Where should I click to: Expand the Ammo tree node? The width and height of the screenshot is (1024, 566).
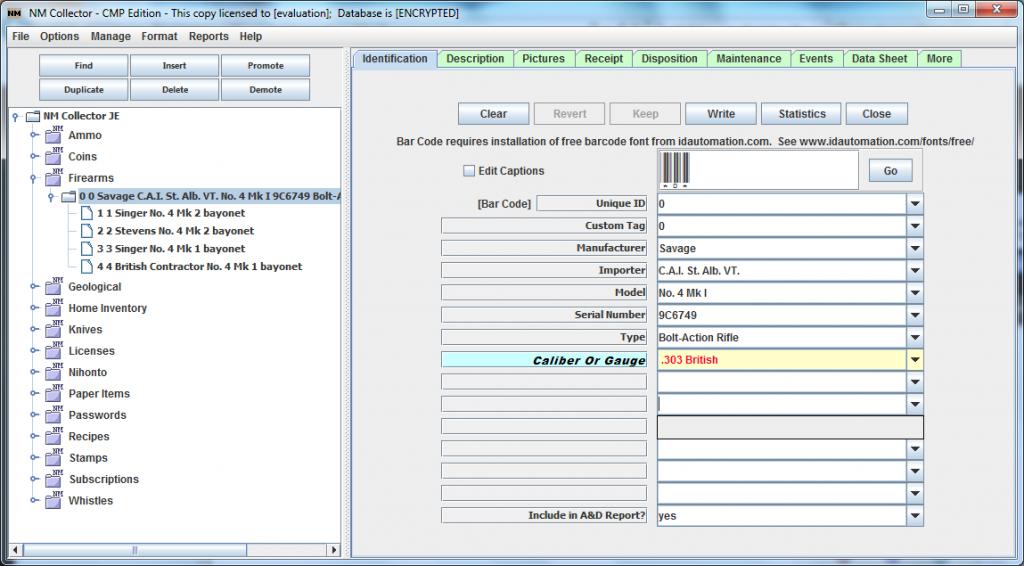pyautogui.click(x=34, y=135)
